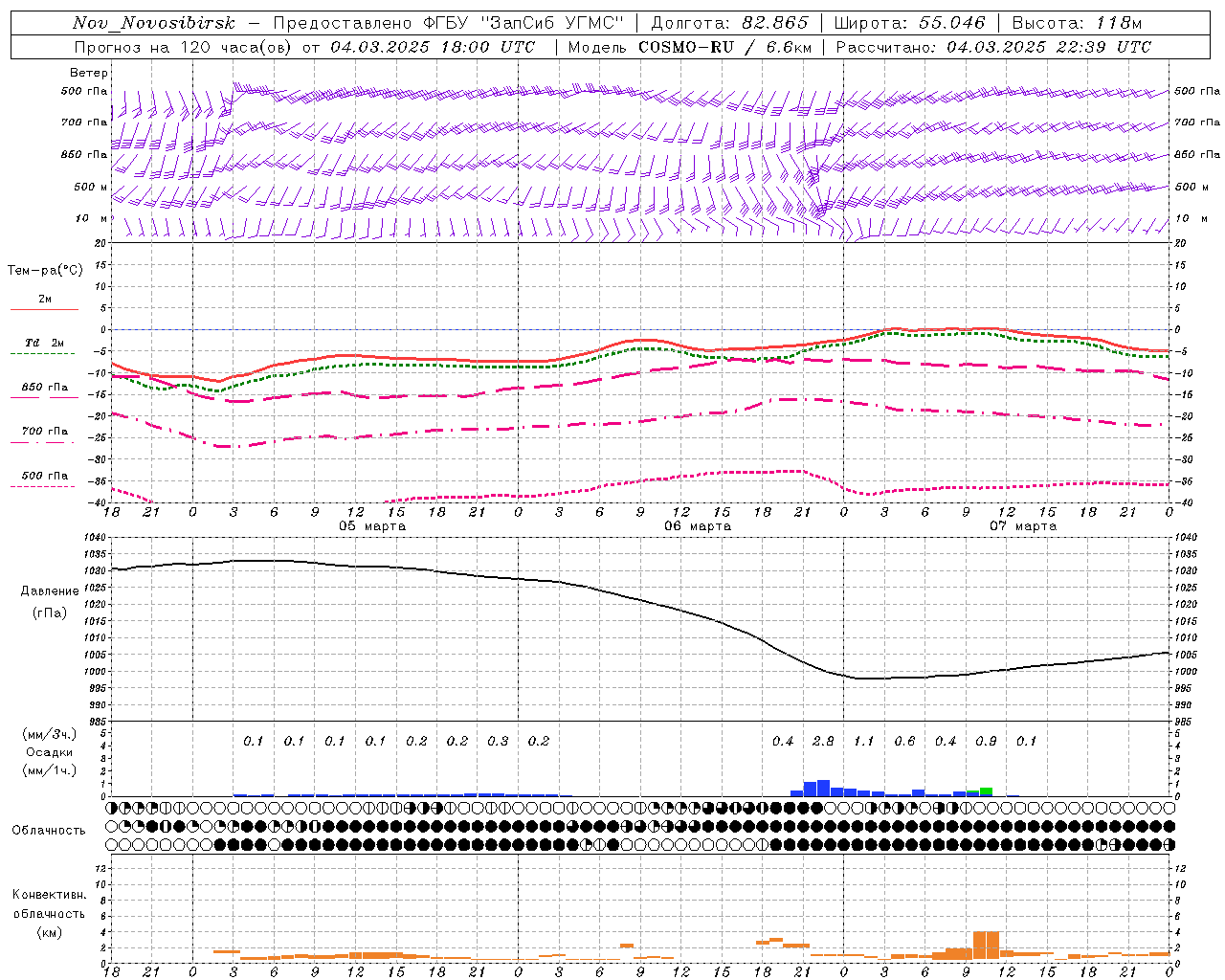
Task: Click the Осадки panel label
Action: coord(49,752)
